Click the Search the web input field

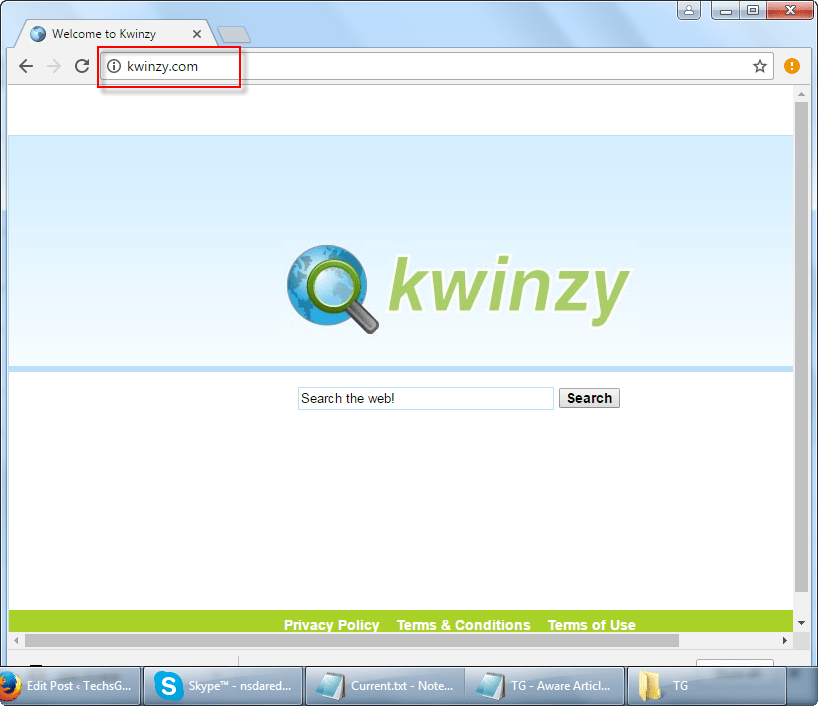[x=426, y=398]
